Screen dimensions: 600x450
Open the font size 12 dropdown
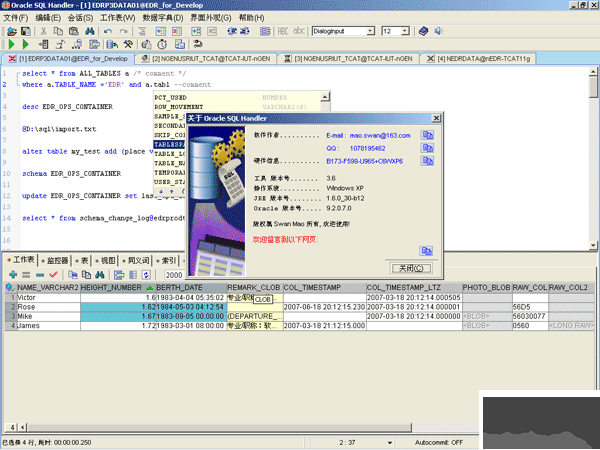tap(407, 31)
